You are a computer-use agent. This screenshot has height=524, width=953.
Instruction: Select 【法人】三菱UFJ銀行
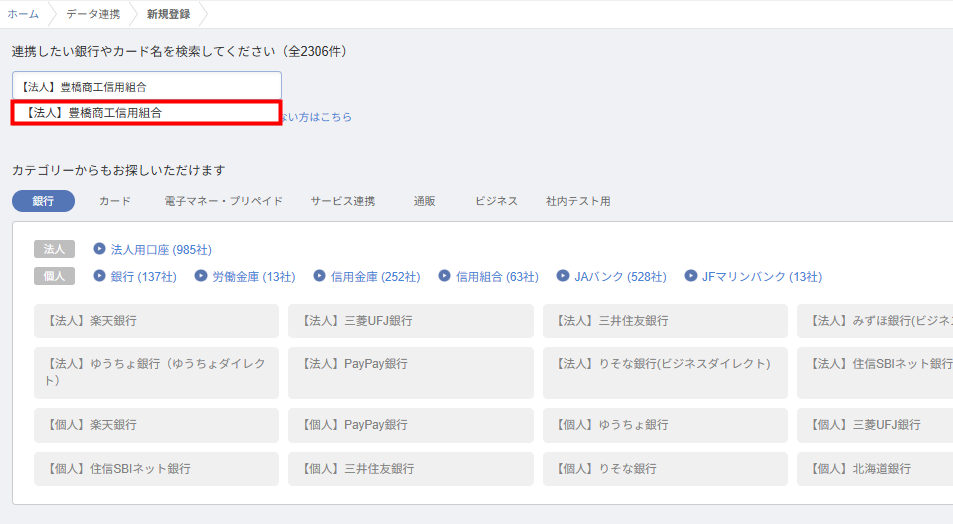click(x=411, y=321)
